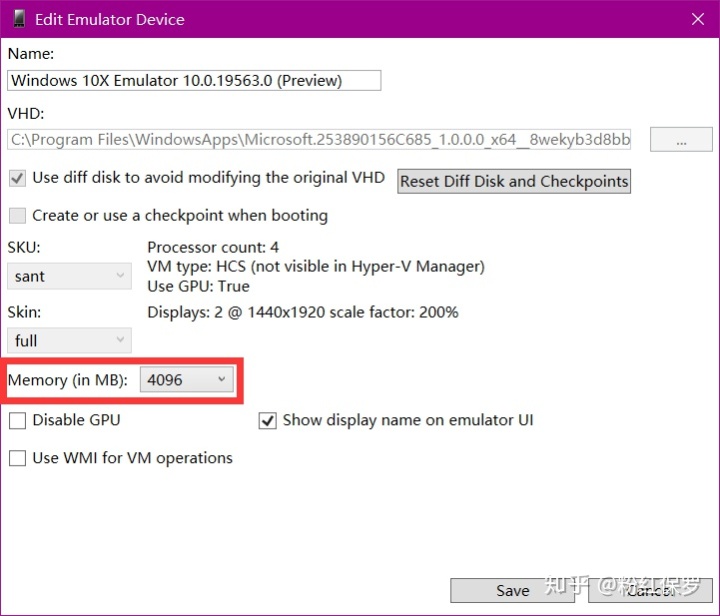Viewport: 720px width, 616px height.
Task: Expand the Memory (in MB) dropdown
Action: click(186, 380)
